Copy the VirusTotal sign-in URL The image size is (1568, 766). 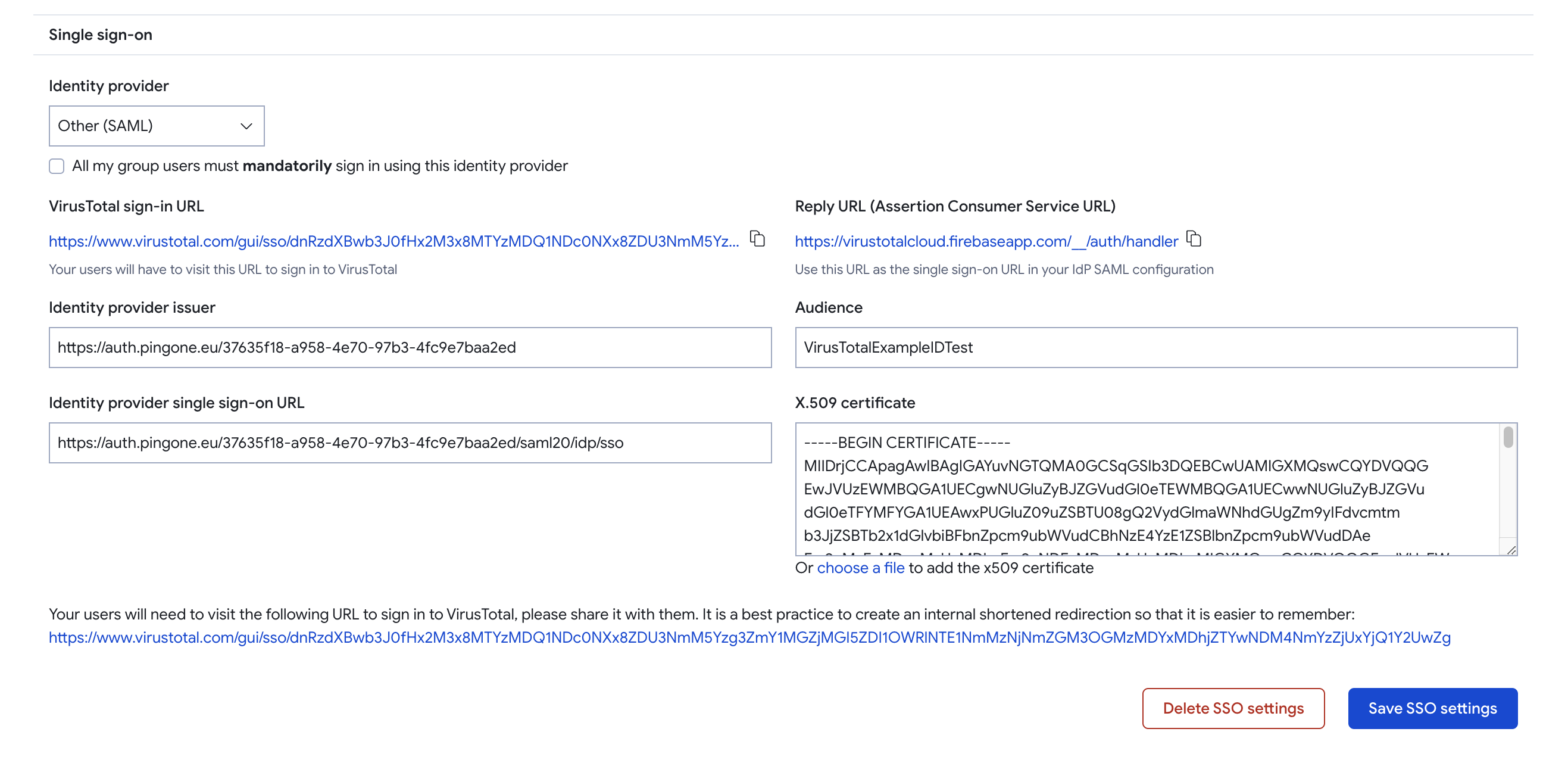point(757,239)
